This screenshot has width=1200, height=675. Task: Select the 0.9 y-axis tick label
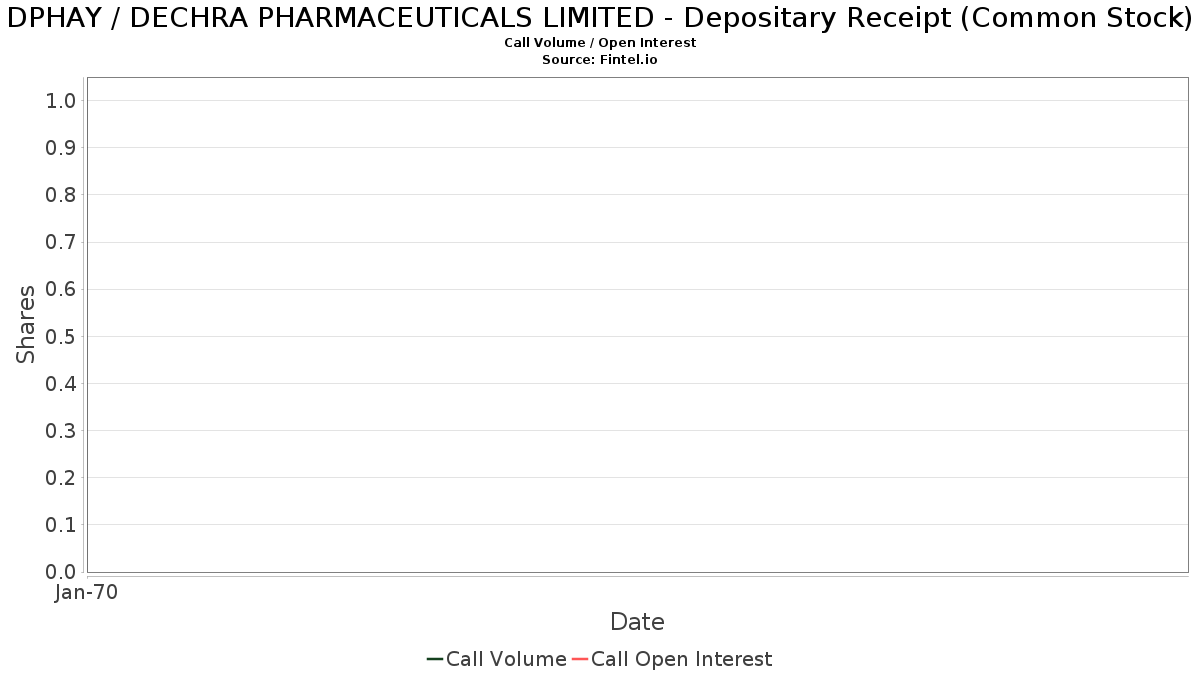pos(61,147)
